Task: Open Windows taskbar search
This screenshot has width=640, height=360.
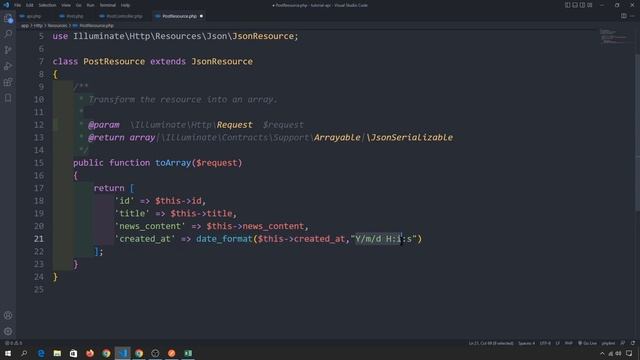Action: (24, 353)
